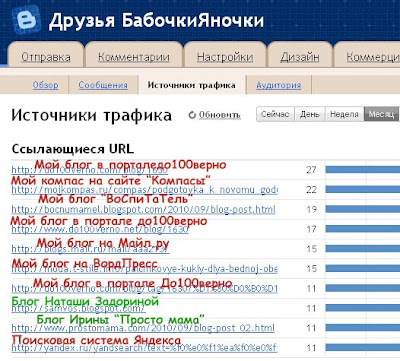Image resolution: width=400 pixels, height=361 pixels.
Task: Open the Комментарии tab
Action: 134,57
